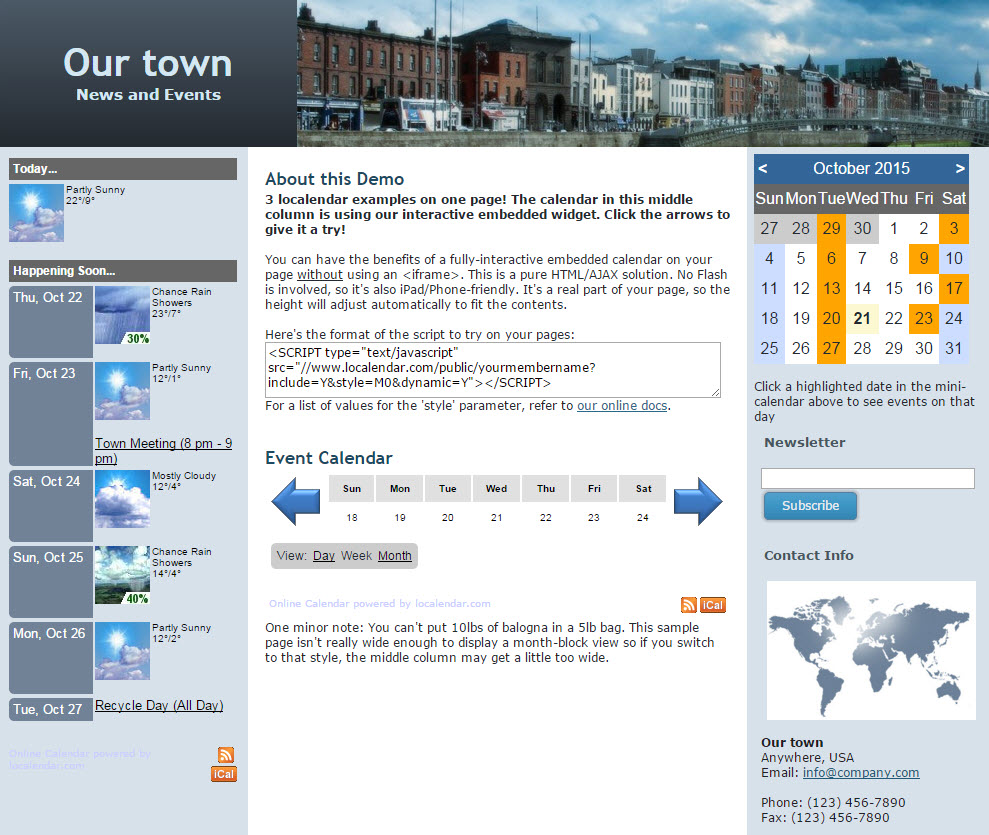Click the info@company.com email link

click(x=861, y=773)
